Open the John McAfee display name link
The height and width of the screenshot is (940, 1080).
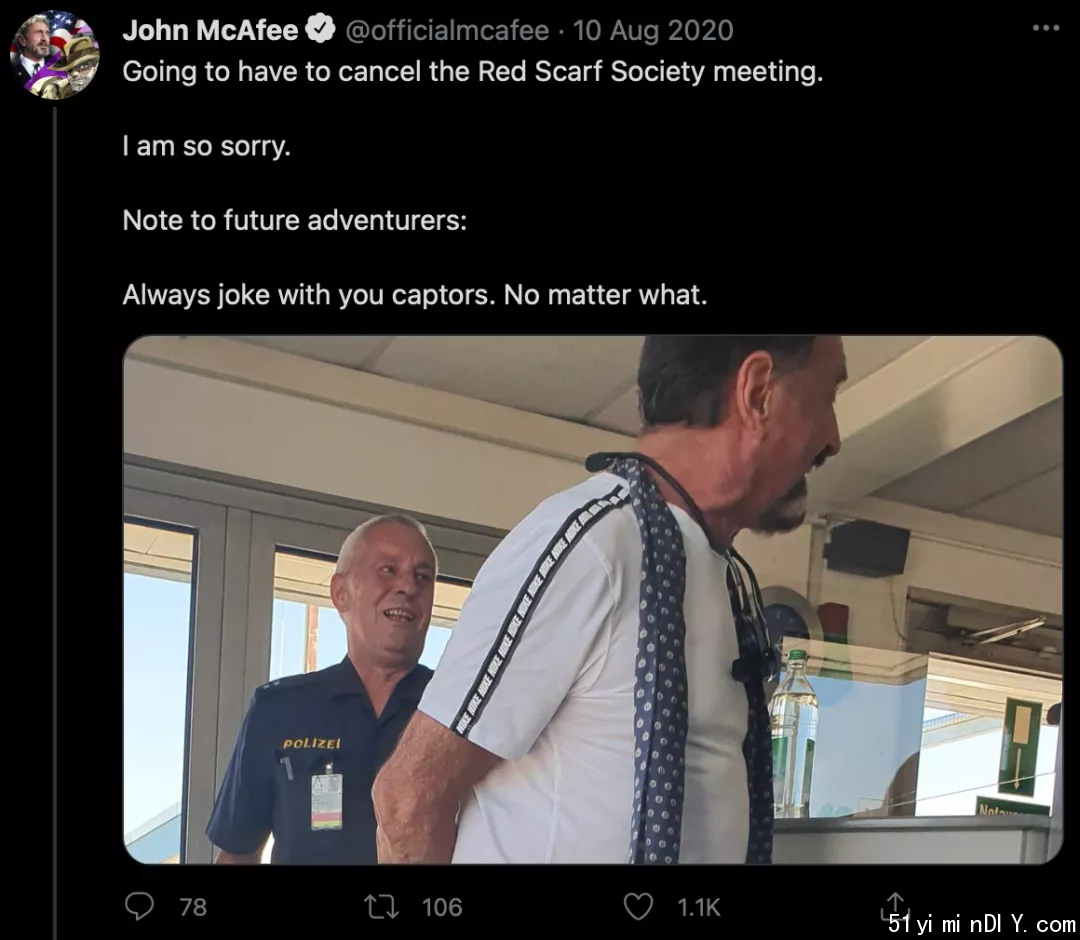click(x=210, y=30)
